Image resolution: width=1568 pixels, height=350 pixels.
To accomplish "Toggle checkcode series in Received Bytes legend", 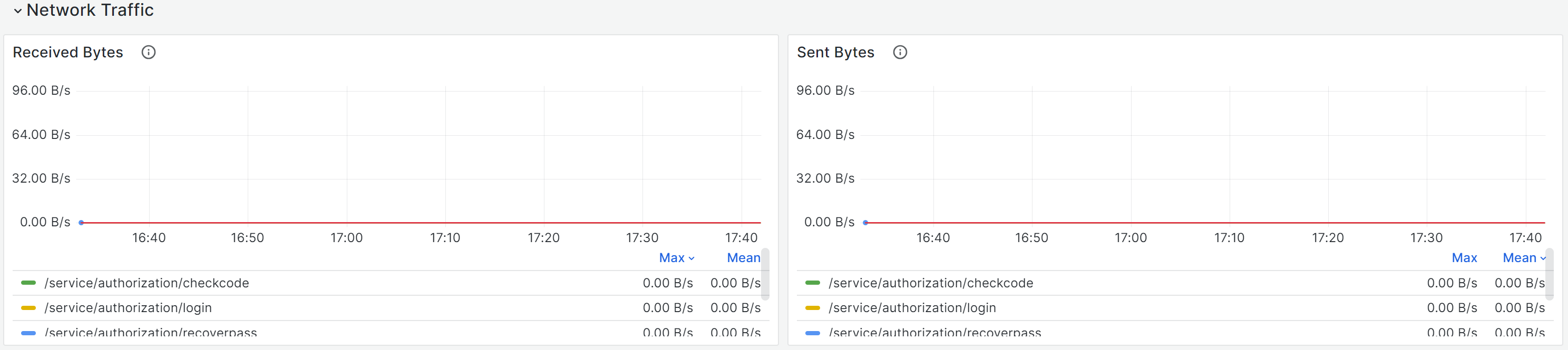I will pos(147,283).
